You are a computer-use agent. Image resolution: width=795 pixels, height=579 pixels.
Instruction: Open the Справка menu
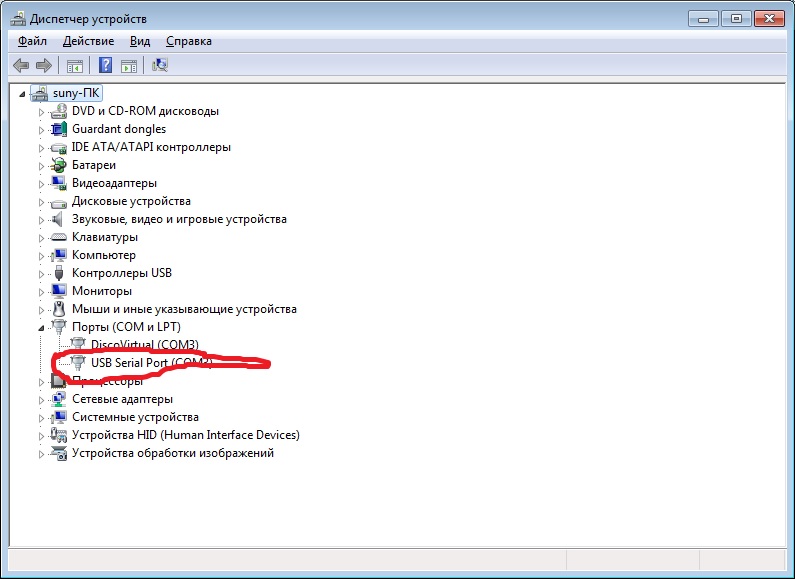click(x=188, y=41)
